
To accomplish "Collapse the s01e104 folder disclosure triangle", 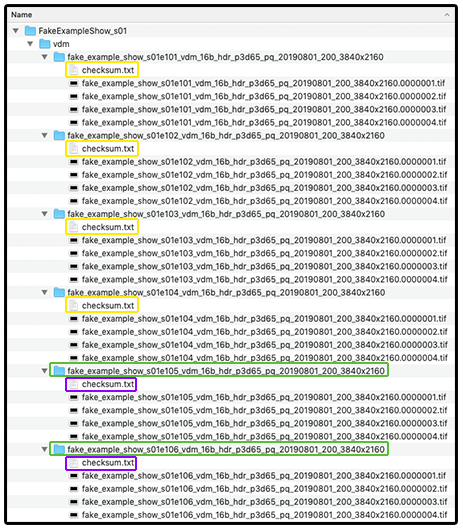I will pyautogui.click(x=45, y=292).
